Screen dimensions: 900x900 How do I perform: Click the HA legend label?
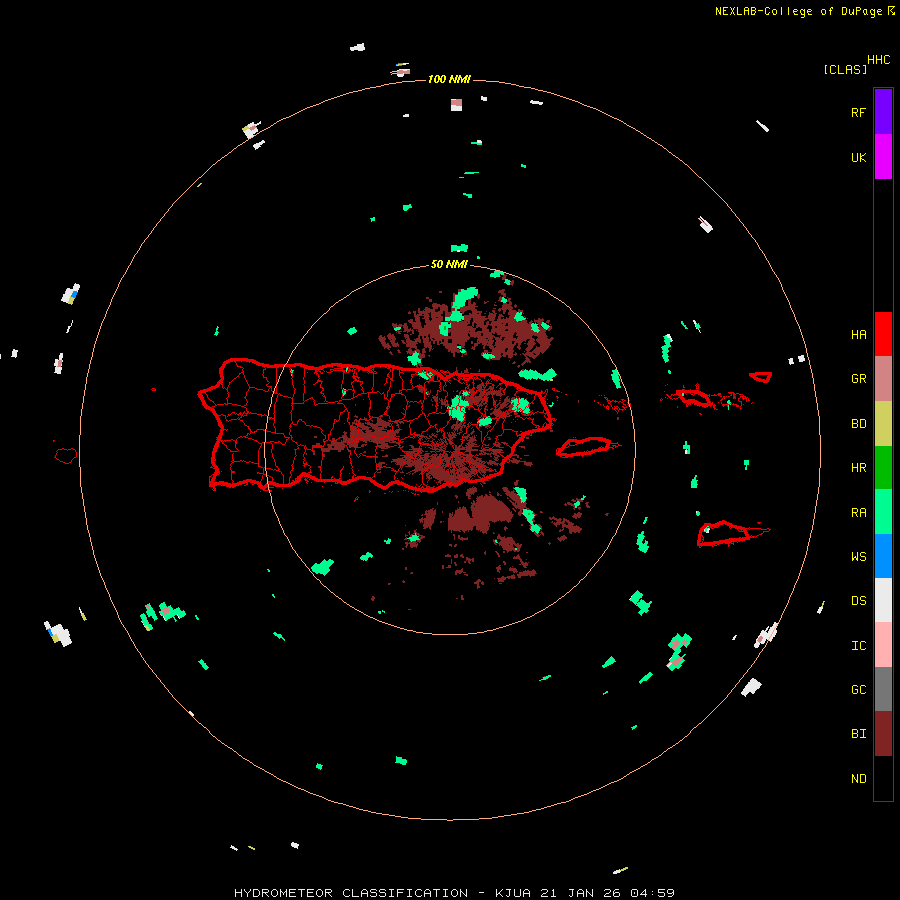coord(858,334)
